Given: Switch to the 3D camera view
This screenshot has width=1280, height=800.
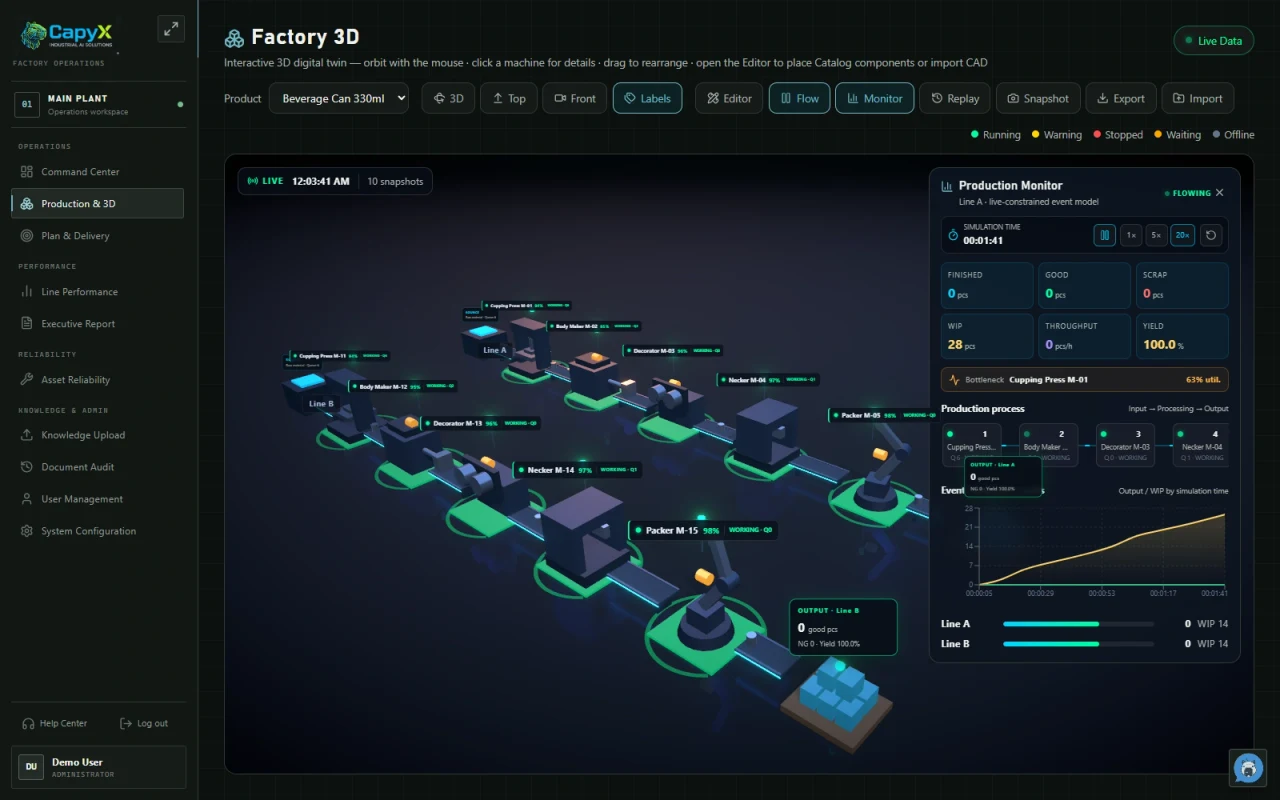Looking at the screenshot, I should pyautogui.click(x=448, y=98).
